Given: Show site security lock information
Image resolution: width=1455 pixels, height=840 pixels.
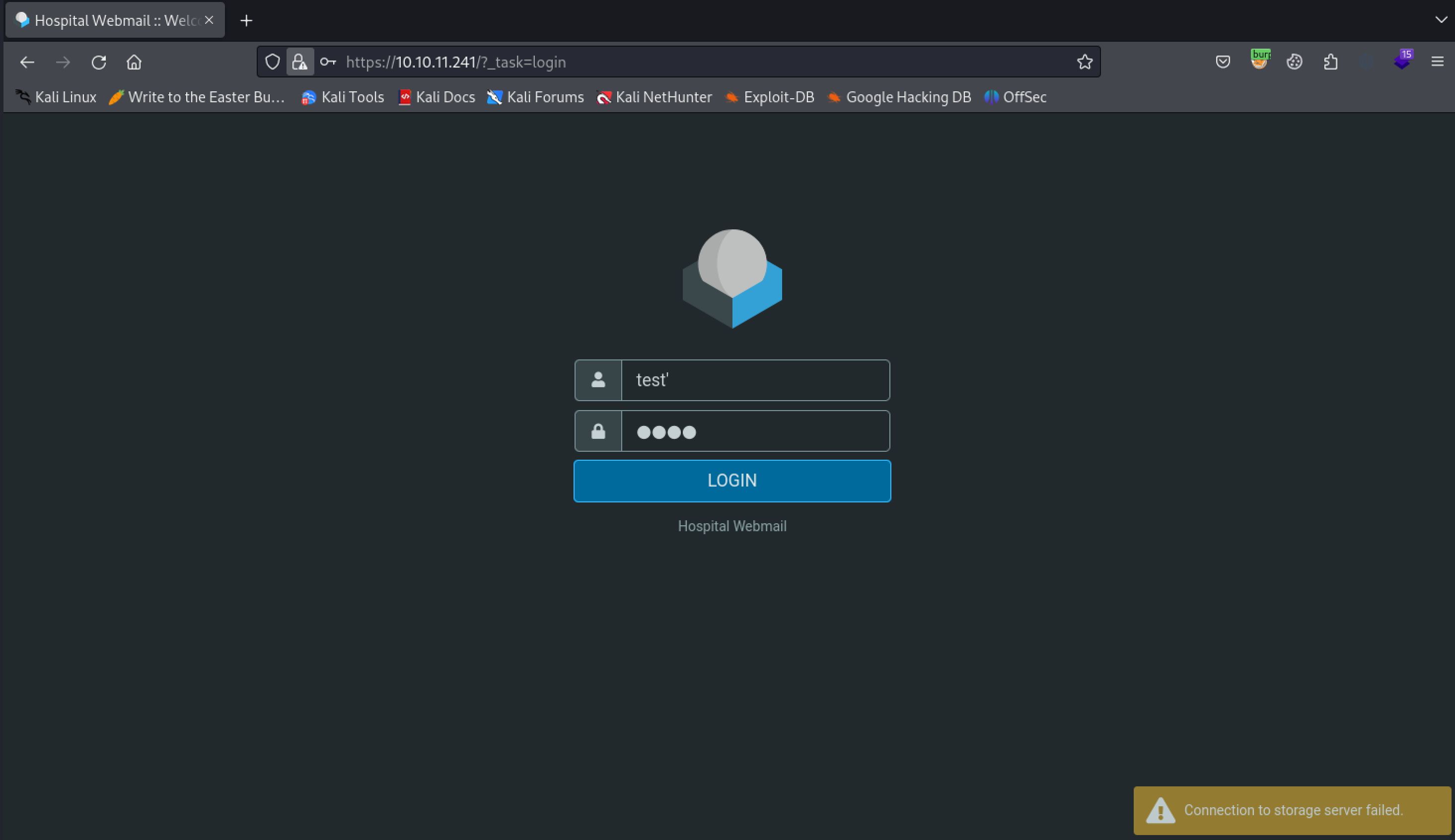Looking at the screenshot, I should (x=299, y=63).
